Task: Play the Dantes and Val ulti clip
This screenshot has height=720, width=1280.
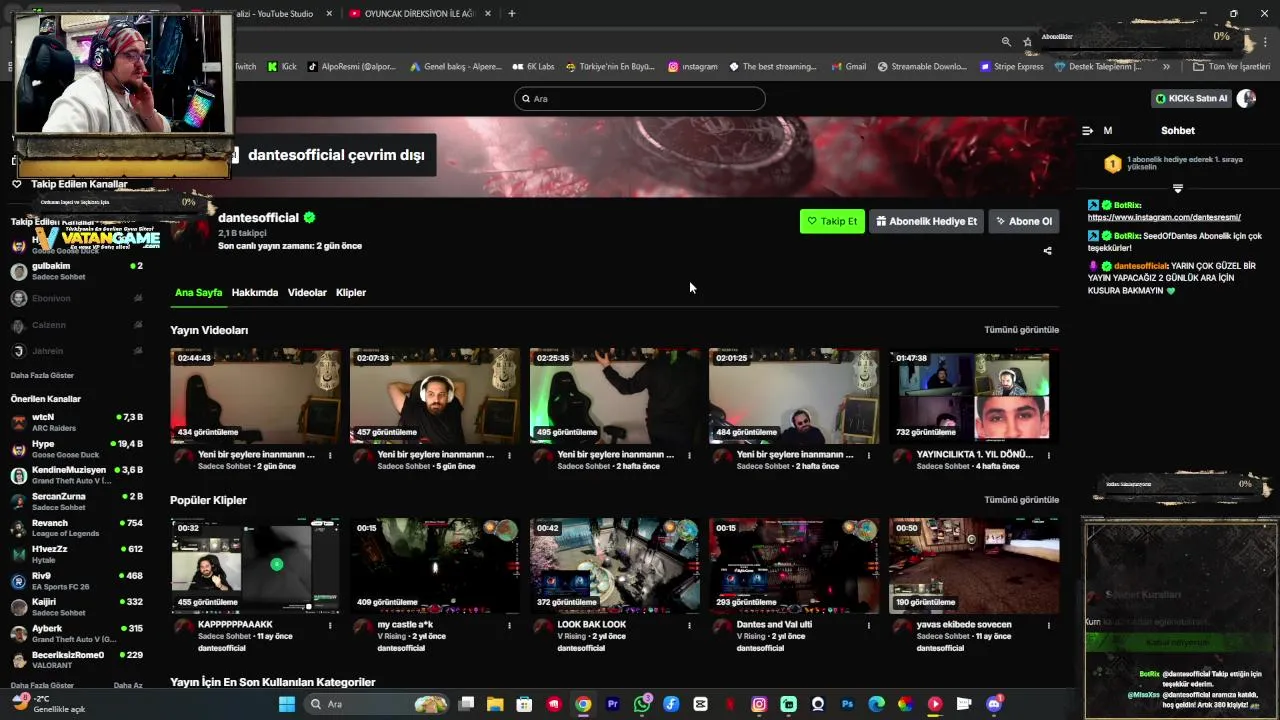Action: [794, 565]
